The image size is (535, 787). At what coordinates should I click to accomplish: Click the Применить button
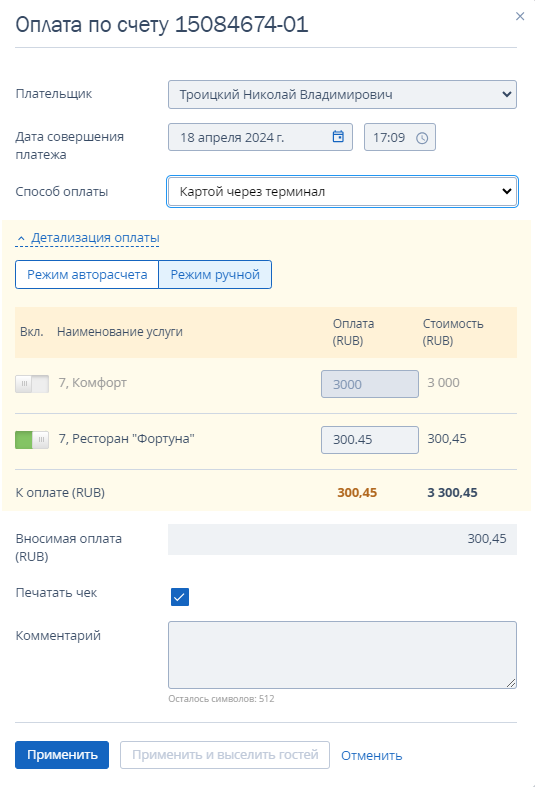62,755
